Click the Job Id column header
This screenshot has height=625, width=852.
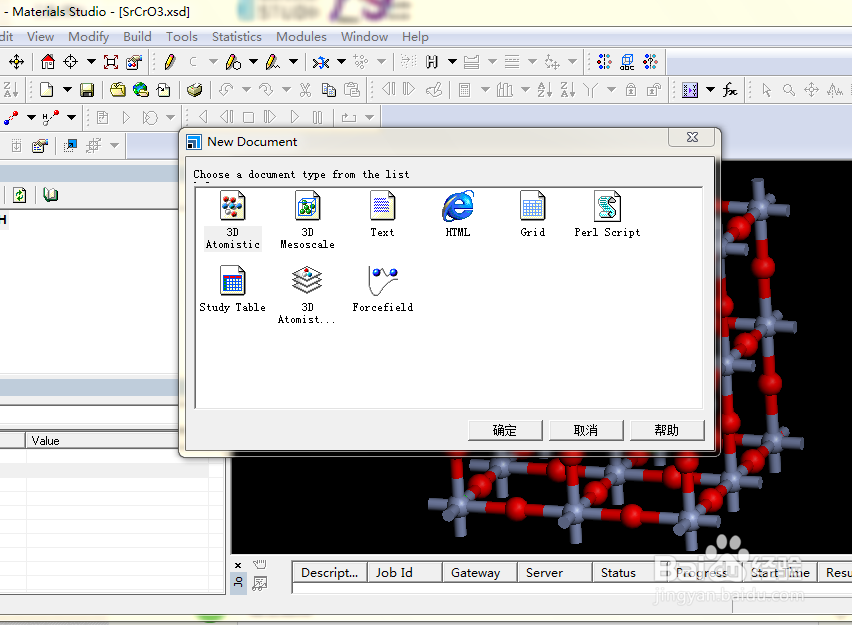pos(405,573)
